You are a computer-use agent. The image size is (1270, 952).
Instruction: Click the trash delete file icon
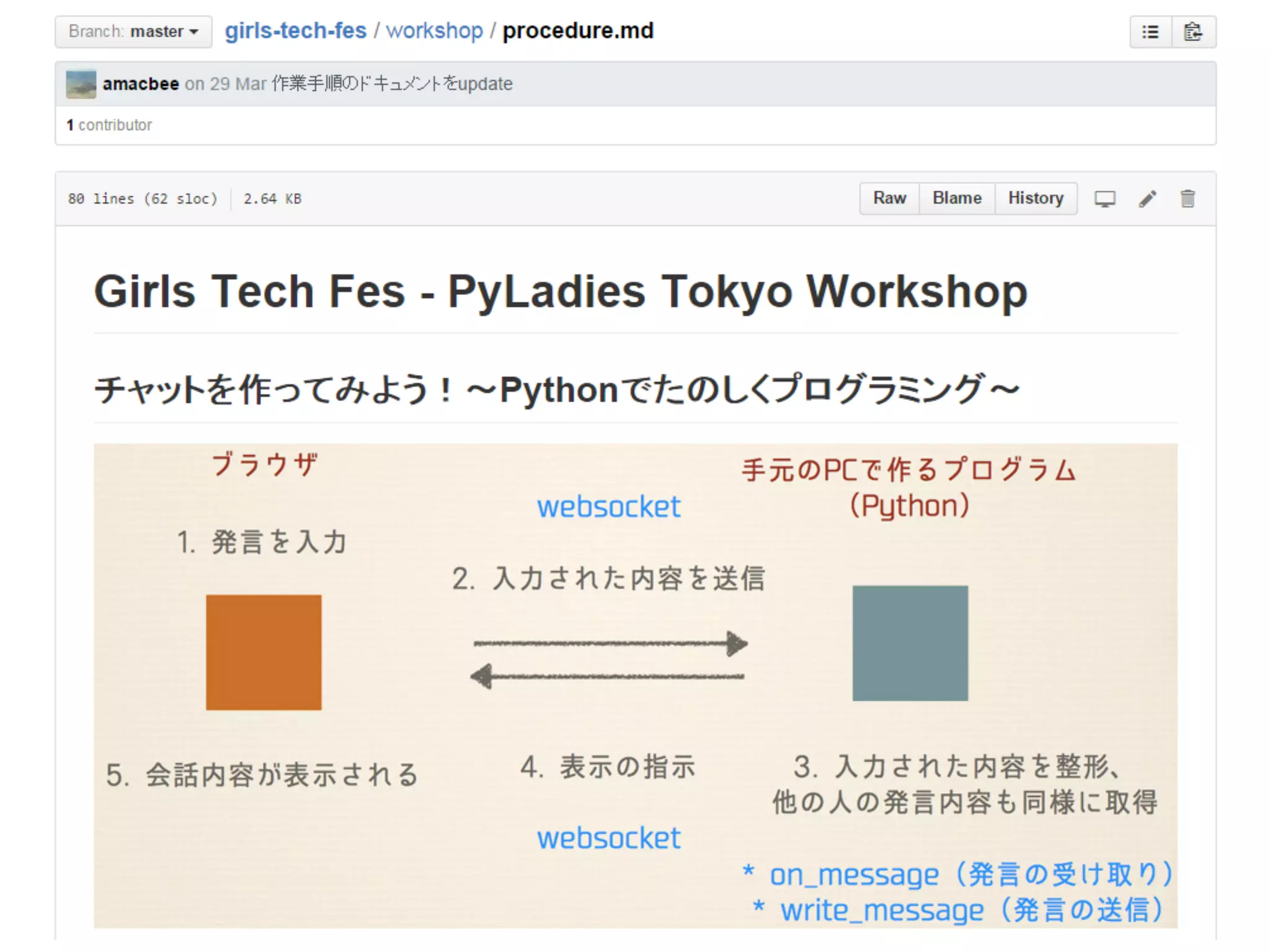(x=1188, y=199)
